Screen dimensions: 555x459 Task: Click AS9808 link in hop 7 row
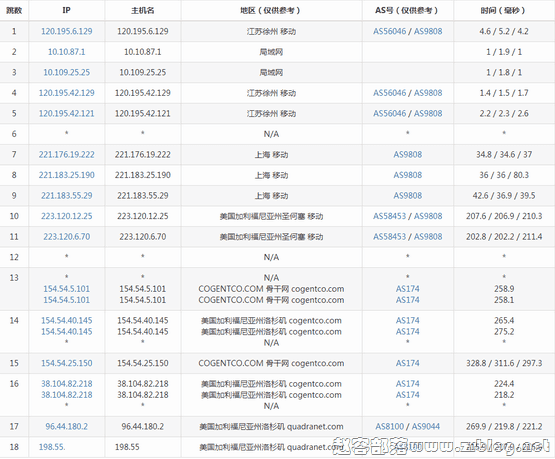pos(408,154)
